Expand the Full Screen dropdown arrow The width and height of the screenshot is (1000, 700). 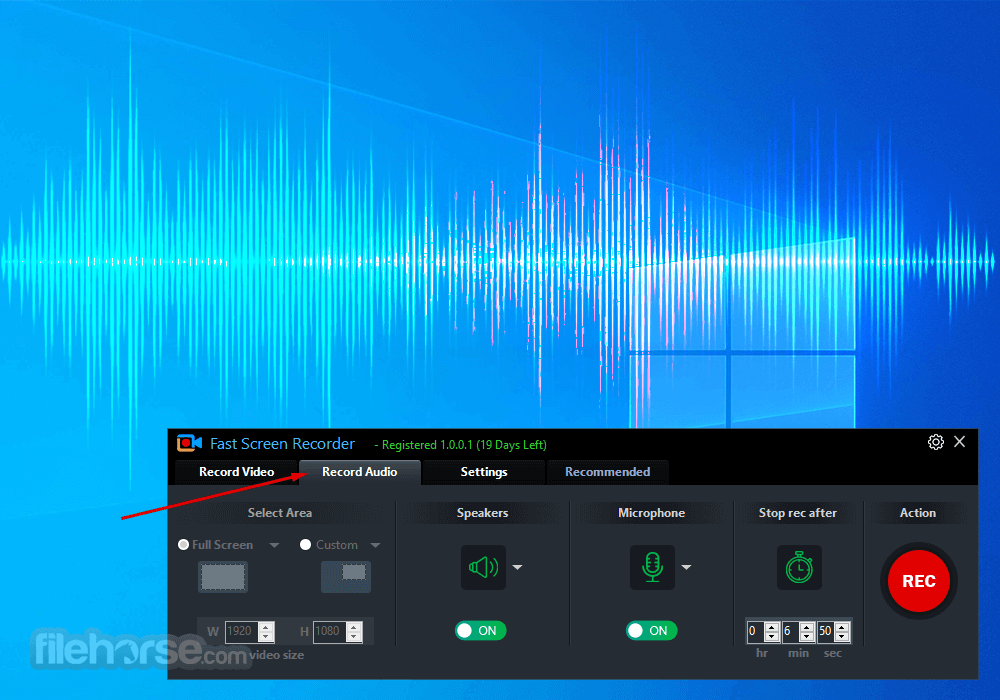pos(274,545)
